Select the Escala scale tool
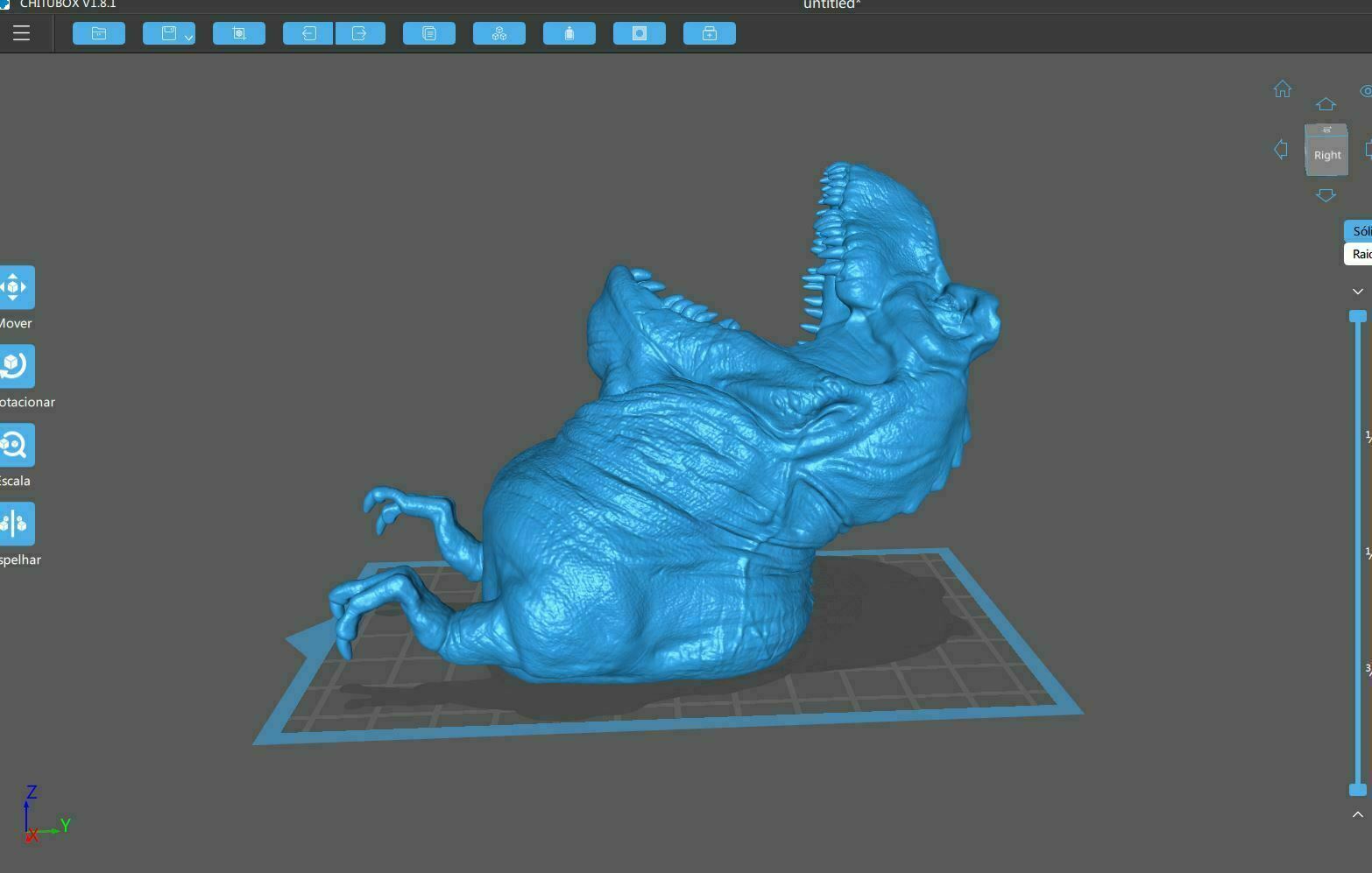1372x873 pixels. tap(16, 445)
